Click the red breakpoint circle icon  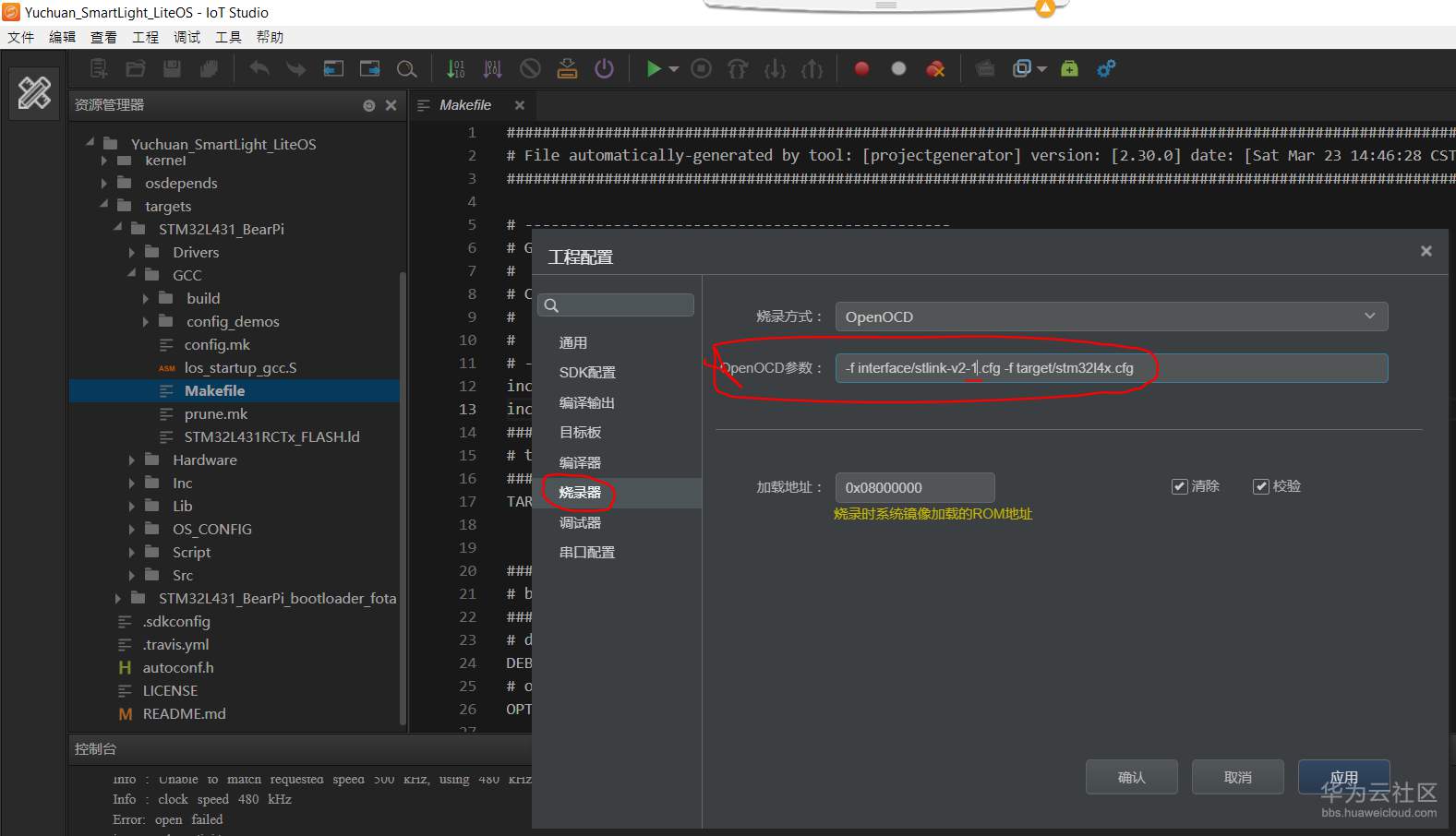tap(861, 68)
